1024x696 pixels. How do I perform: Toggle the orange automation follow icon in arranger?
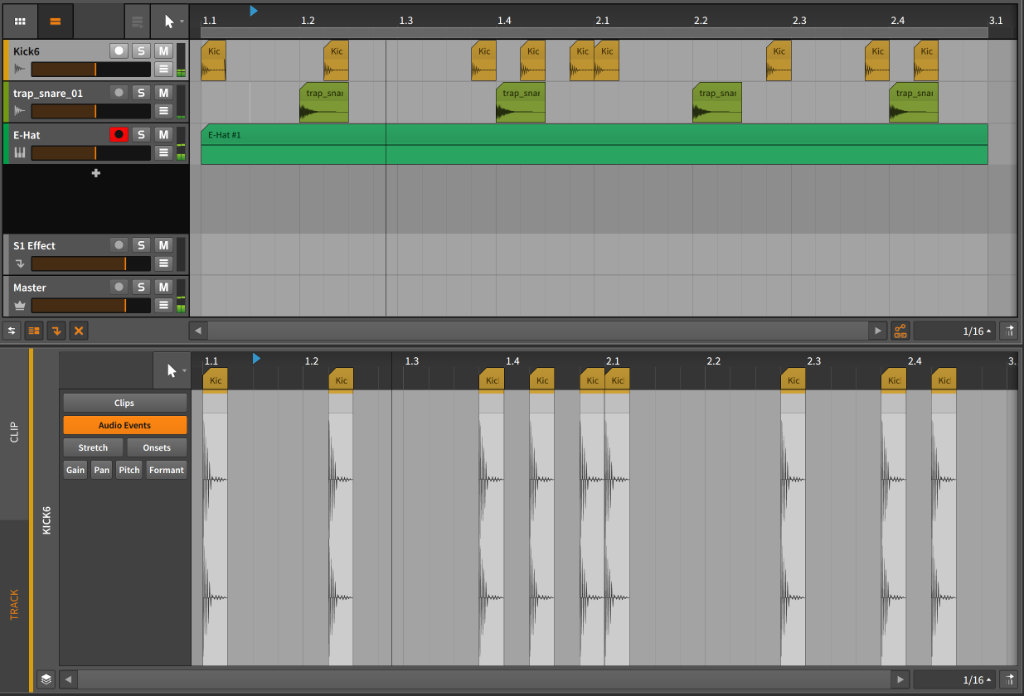[900, 331]
